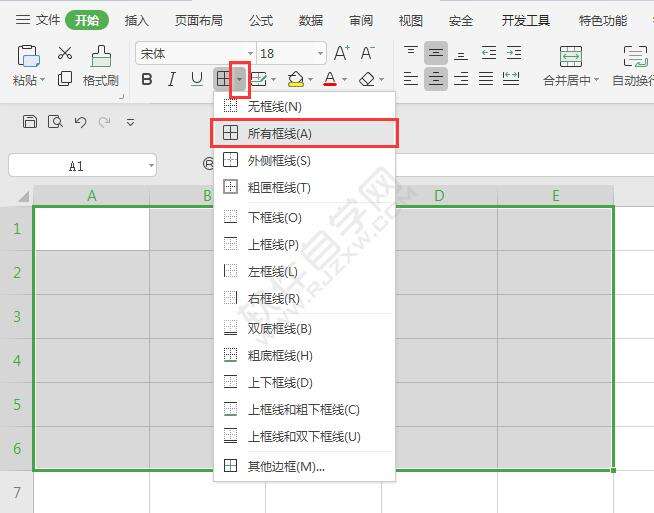Open the font color dropdown arrow

pyautogui.click(x=344, y=79)
